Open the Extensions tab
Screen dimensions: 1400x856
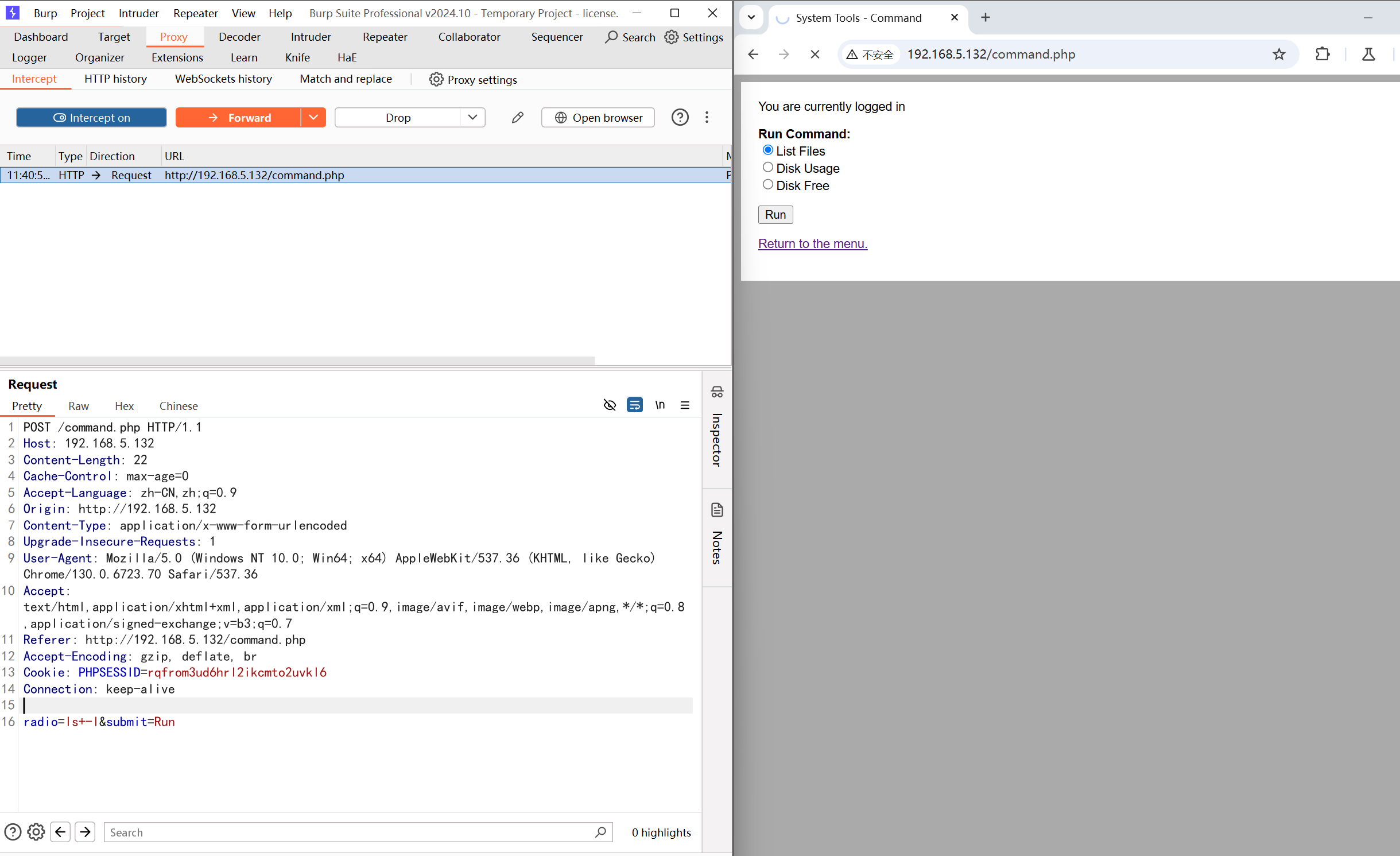tap(177, 58)
